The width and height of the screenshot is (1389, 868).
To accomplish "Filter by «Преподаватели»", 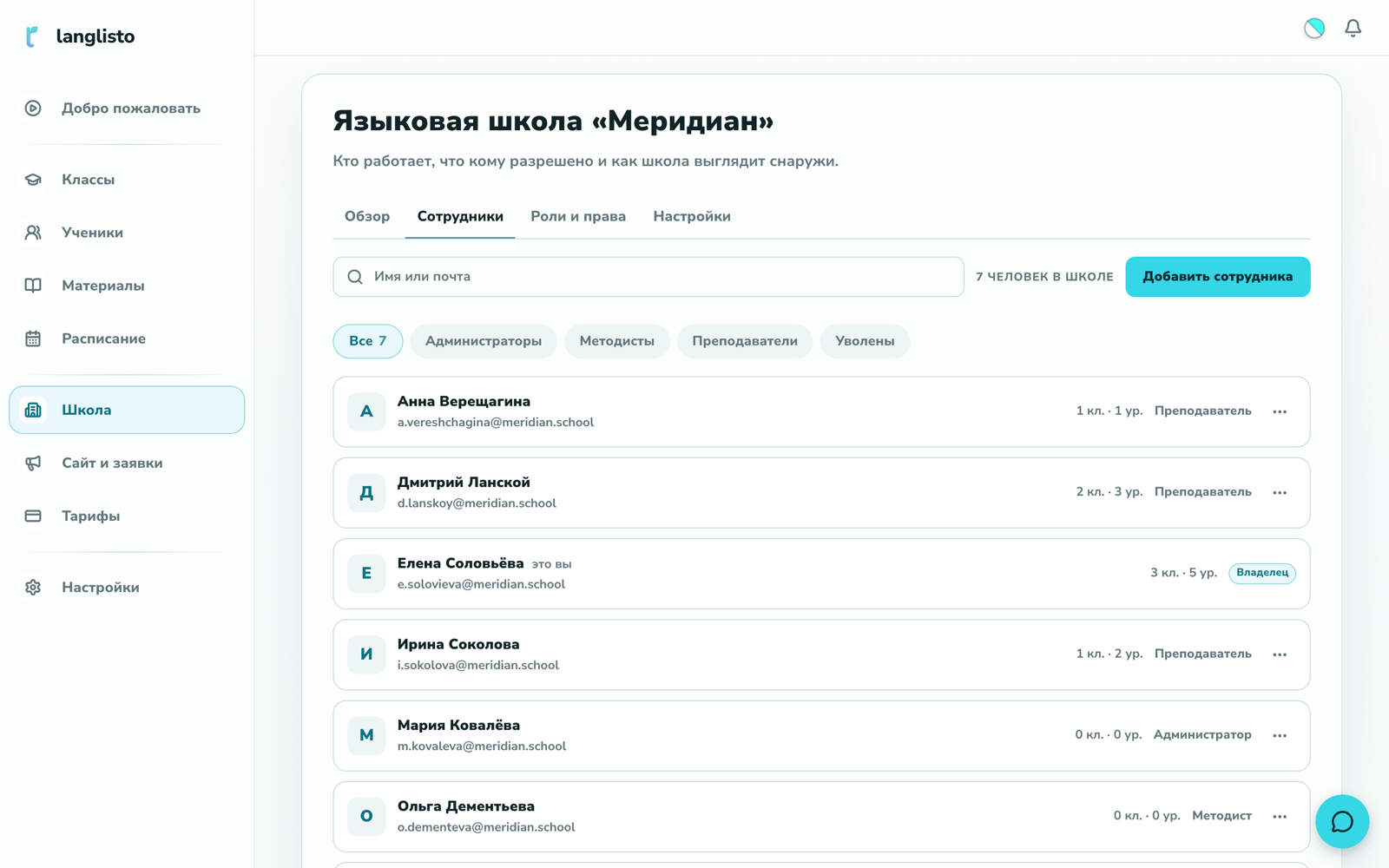I will (x=745, y=341).
